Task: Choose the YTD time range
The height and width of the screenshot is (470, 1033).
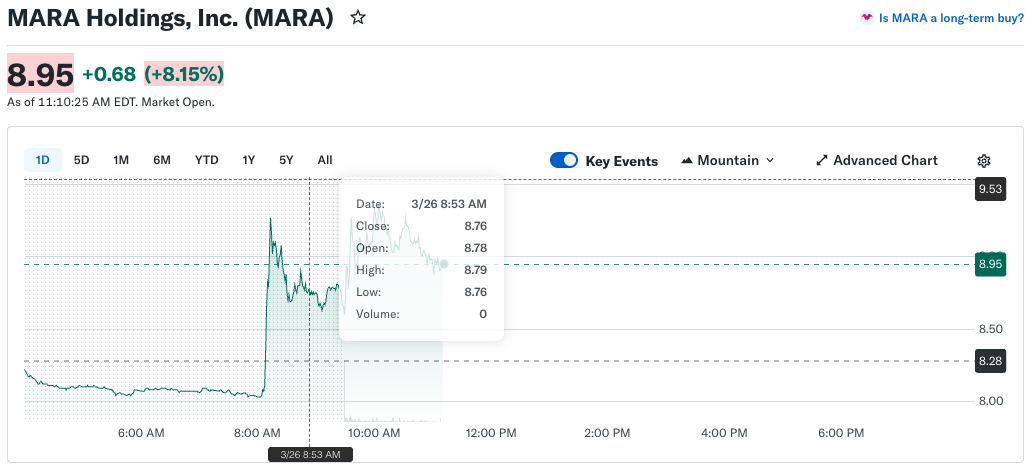Action: (x=207, y=160)
